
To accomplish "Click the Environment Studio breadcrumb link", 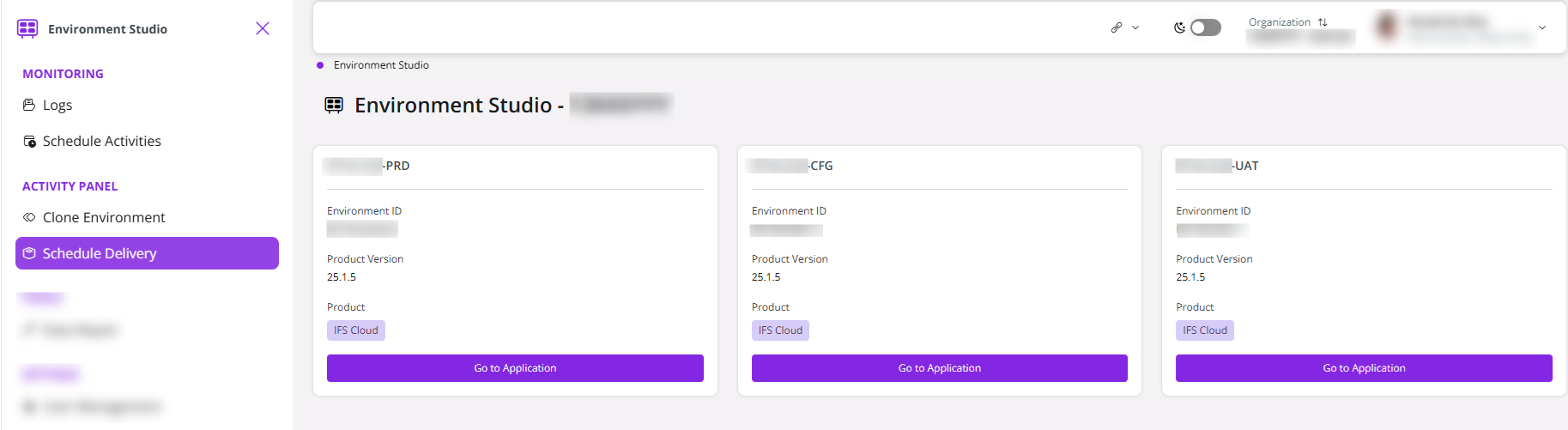I will 381,65.
